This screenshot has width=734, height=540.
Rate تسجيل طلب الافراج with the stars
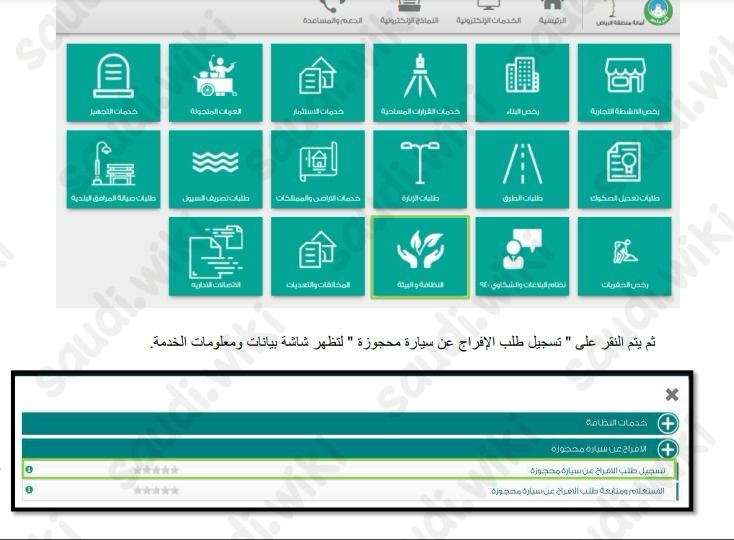(156, 470)
